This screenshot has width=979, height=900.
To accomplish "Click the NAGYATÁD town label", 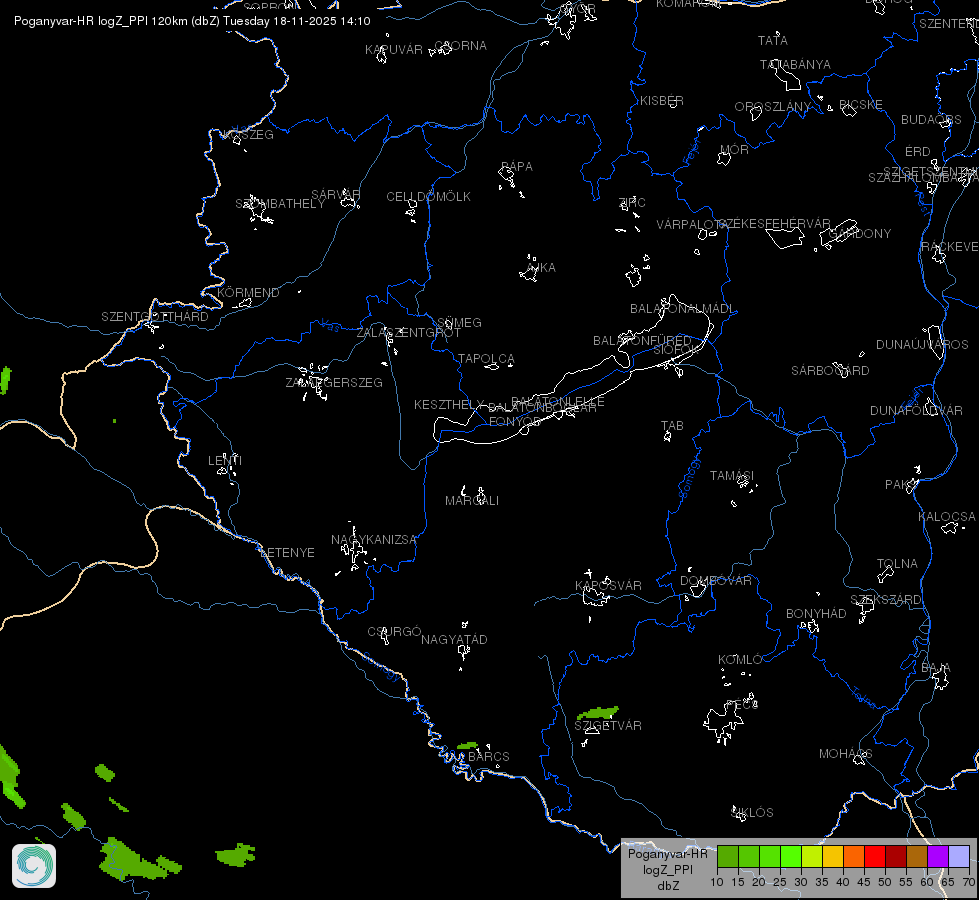I will (454, 640).
